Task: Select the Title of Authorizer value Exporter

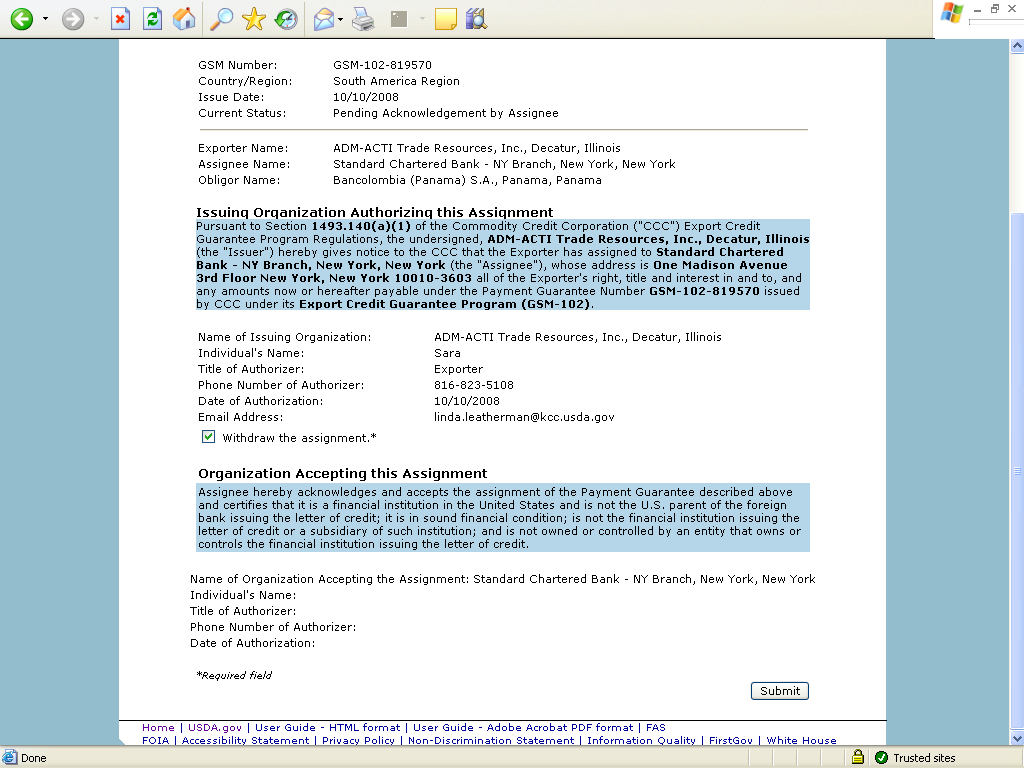Action: [458, 369]
